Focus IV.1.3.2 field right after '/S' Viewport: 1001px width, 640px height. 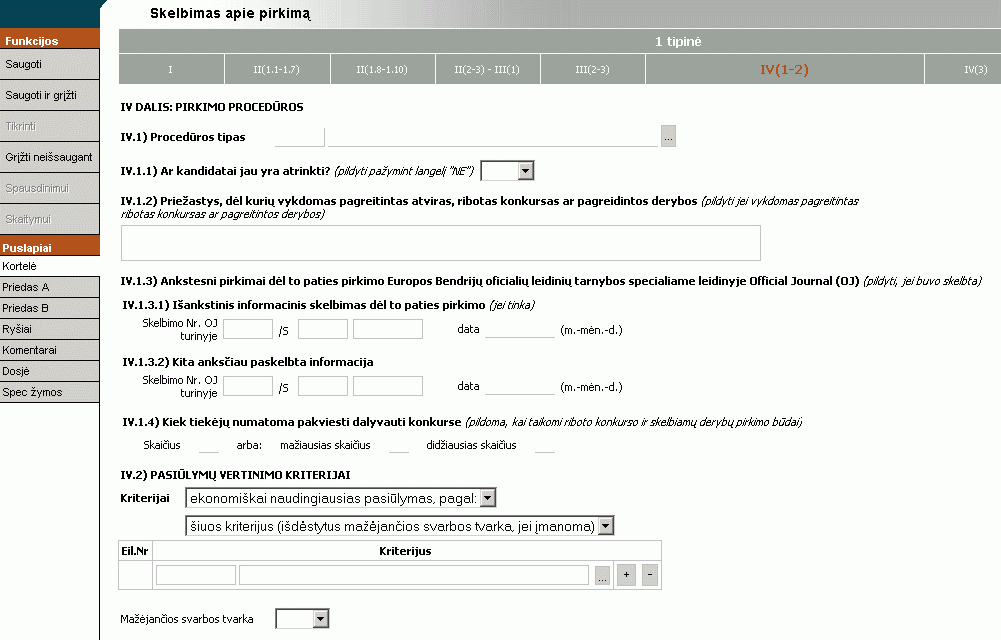pyautogui.click(x=323, y=386)
